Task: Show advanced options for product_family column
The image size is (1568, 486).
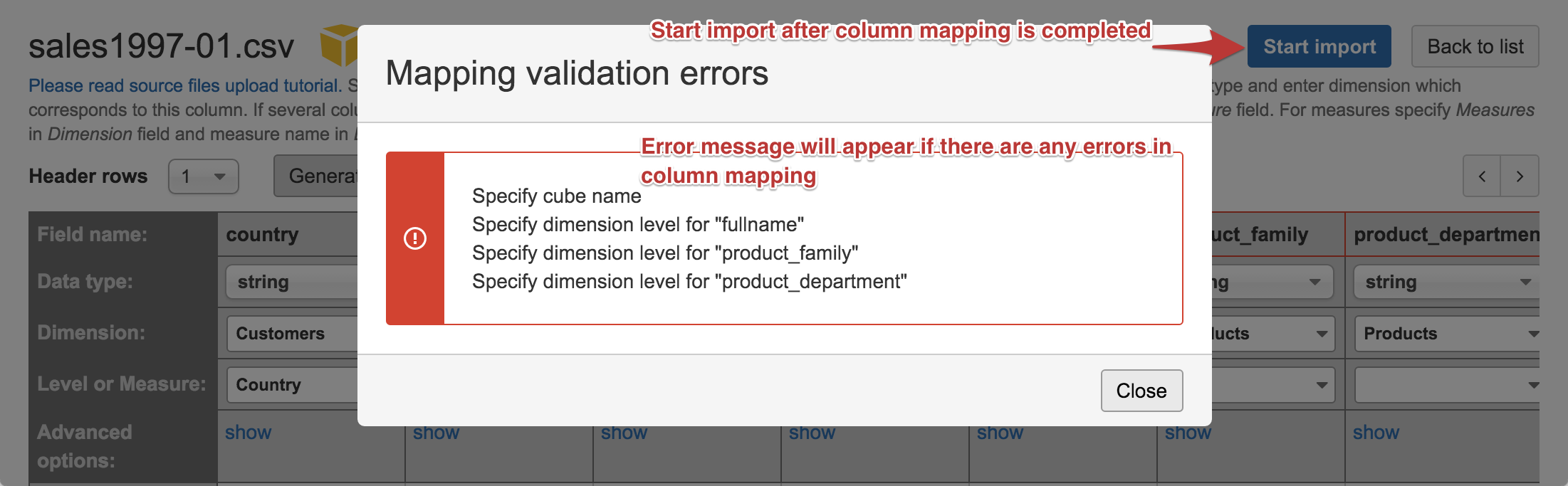Action: [x=1188, y=433]
